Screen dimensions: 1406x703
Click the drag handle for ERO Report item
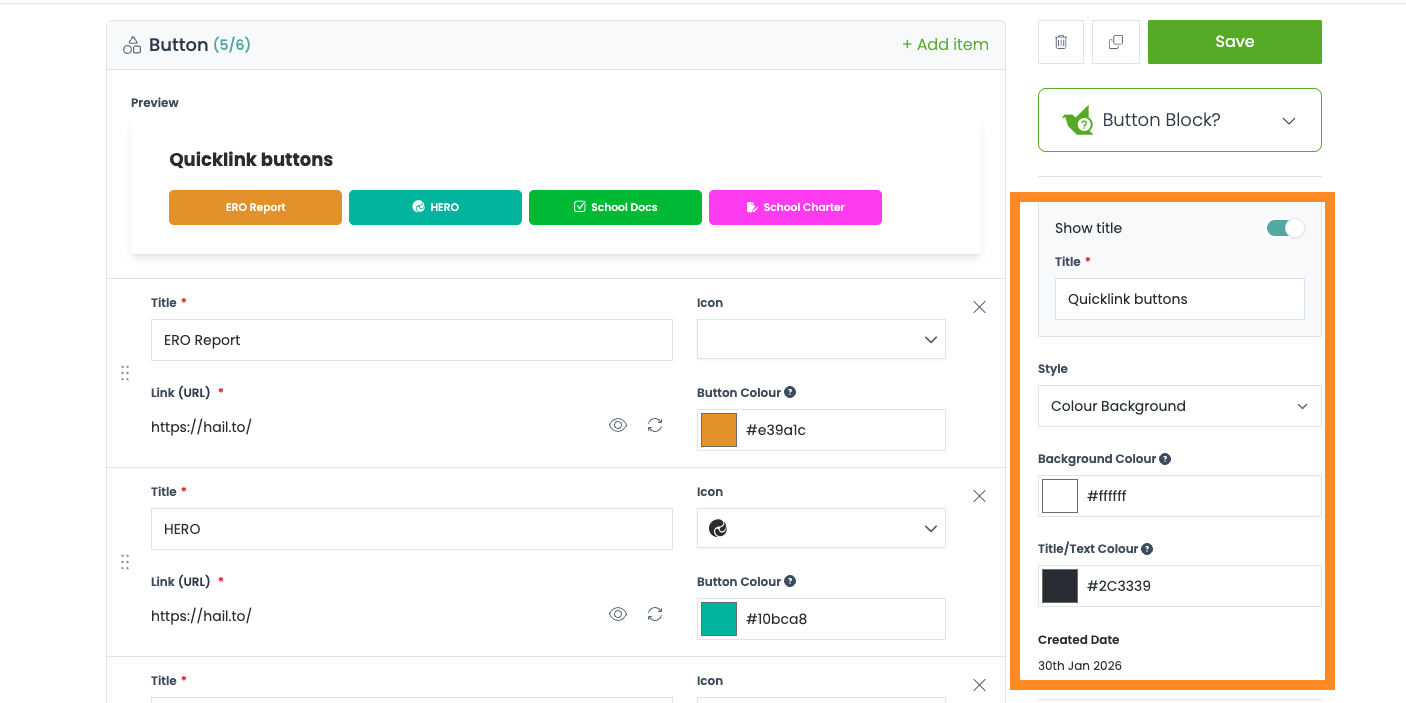coord(125,373)
